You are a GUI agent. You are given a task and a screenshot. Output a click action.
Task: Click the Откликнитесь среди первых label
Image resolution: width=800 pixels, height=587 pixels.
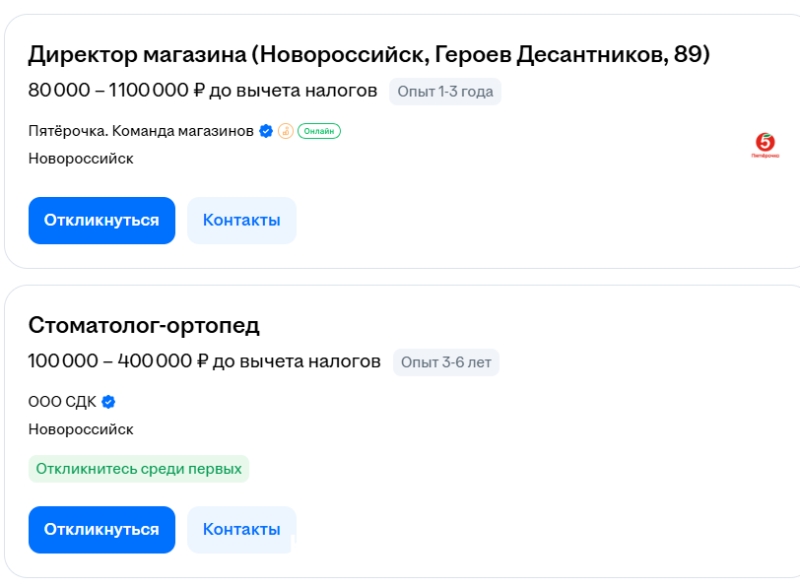coord(139,468)
